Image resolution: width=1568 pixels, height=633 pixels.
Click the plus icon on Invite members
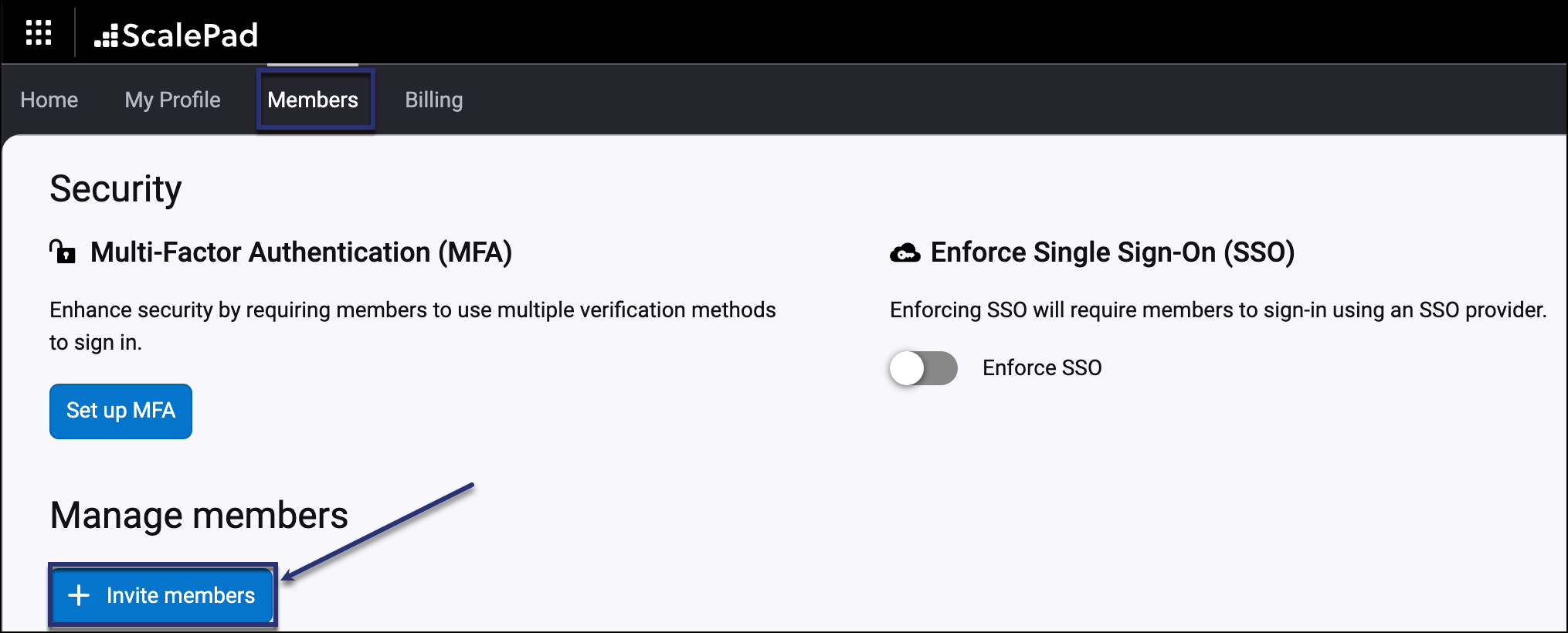(x=79, y=595)
